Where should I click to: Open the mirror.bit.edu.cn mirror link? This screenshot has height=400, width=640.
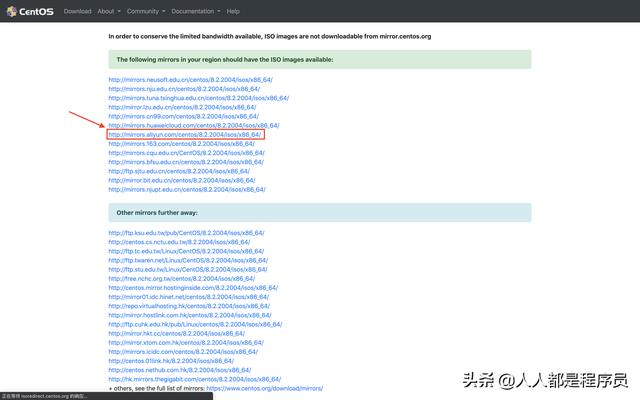(182, 180)
